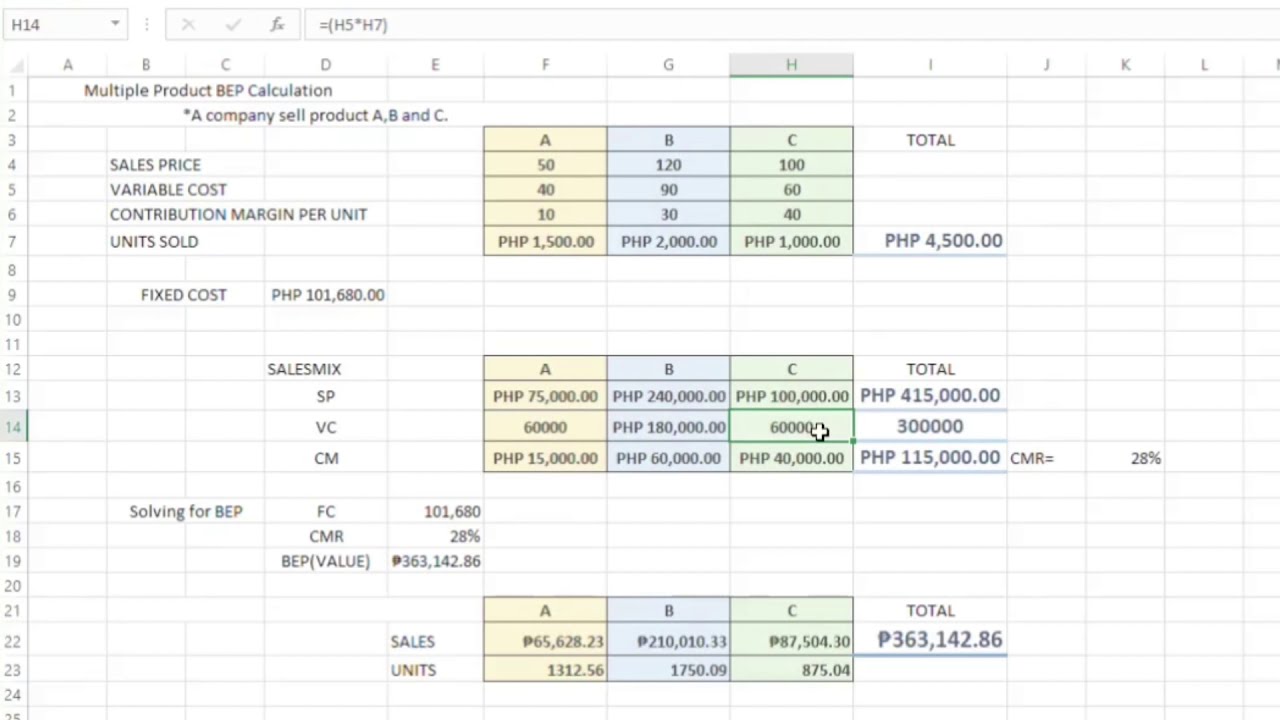Click the Enter checkmark in formula bar
Viewport: 1280px width, 720px height.
pos(233,25)
